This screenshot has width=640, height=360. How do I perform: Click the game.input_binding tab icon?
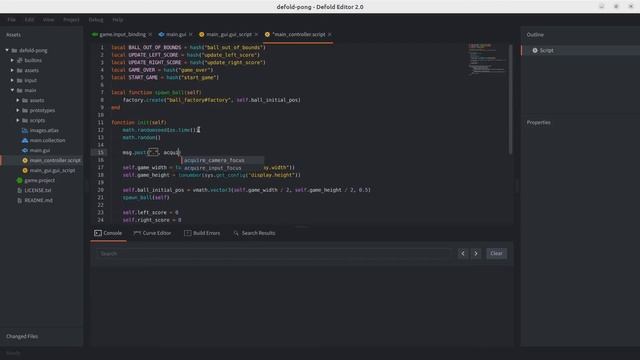coord(95,35)
